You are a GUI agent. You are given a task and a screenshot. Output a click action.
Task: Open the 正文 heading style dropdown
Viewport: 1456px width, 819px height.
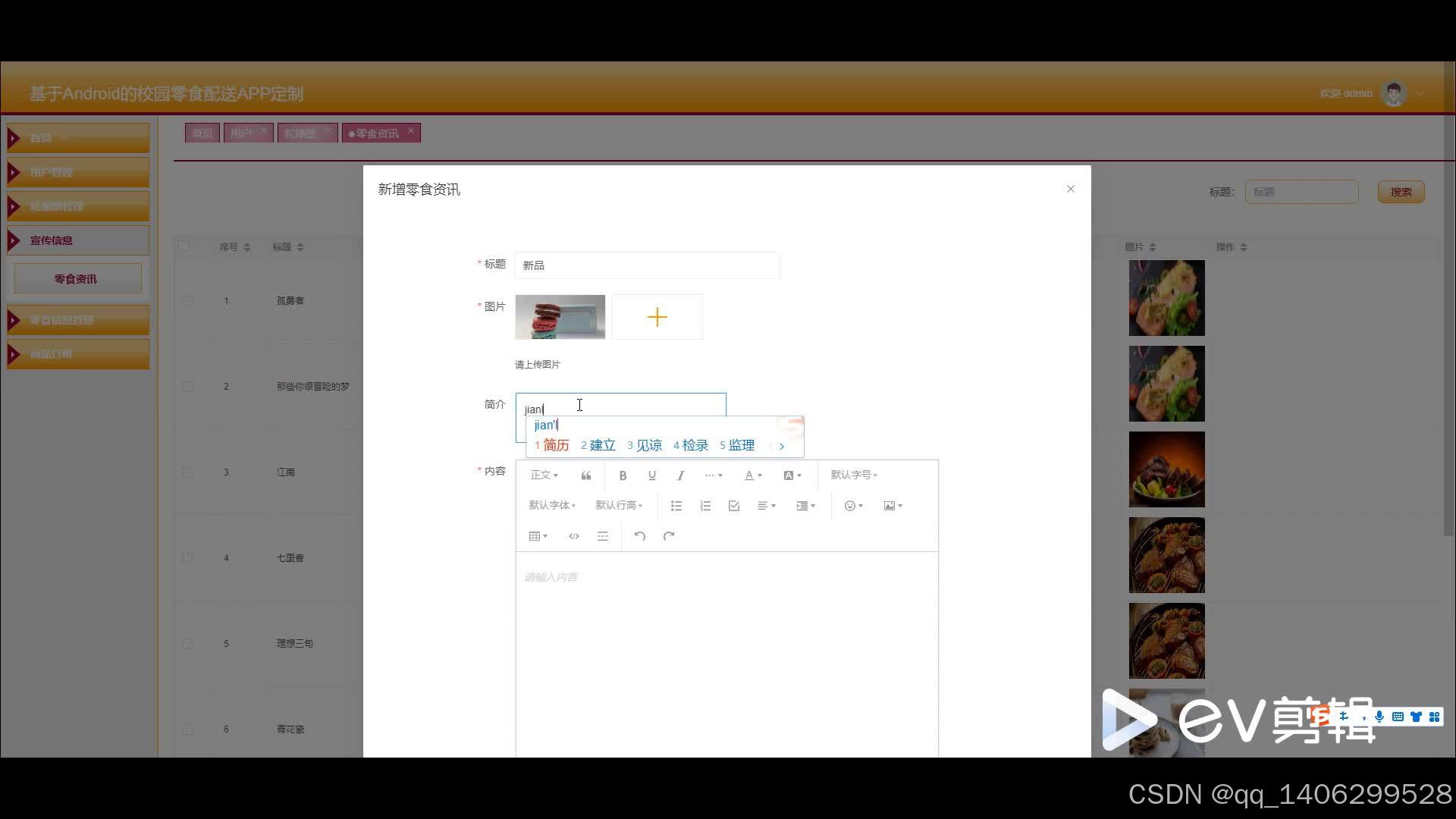(544, 475)
